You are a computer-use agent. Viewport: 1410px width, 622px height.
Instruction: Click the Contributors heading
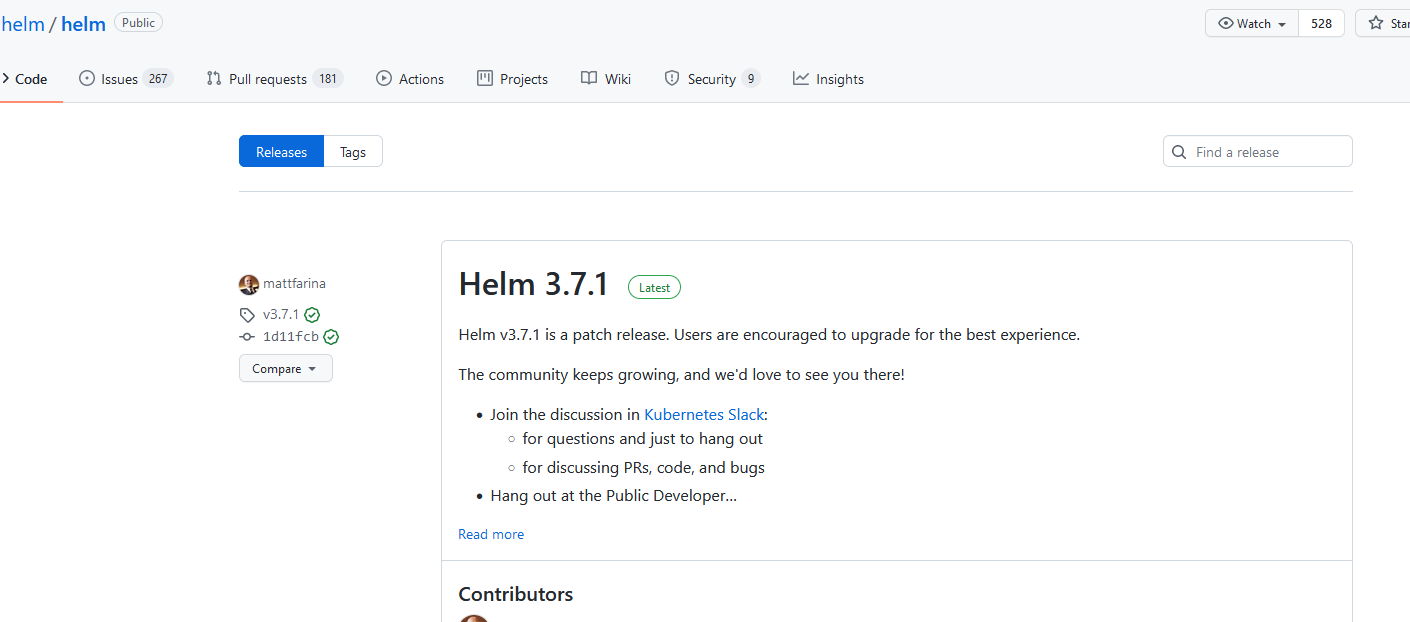(516, 594)
